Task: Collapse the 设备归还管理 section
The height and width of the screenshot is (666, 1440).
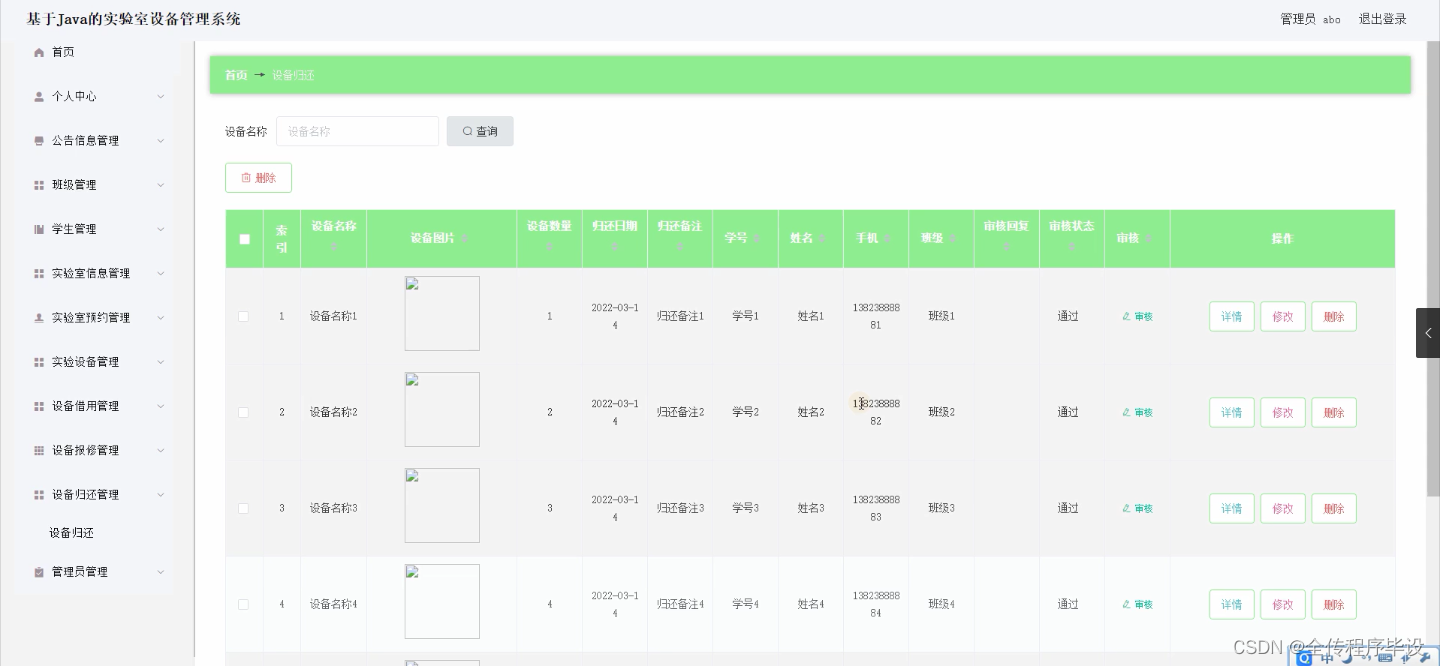Action: click(160, 494)
